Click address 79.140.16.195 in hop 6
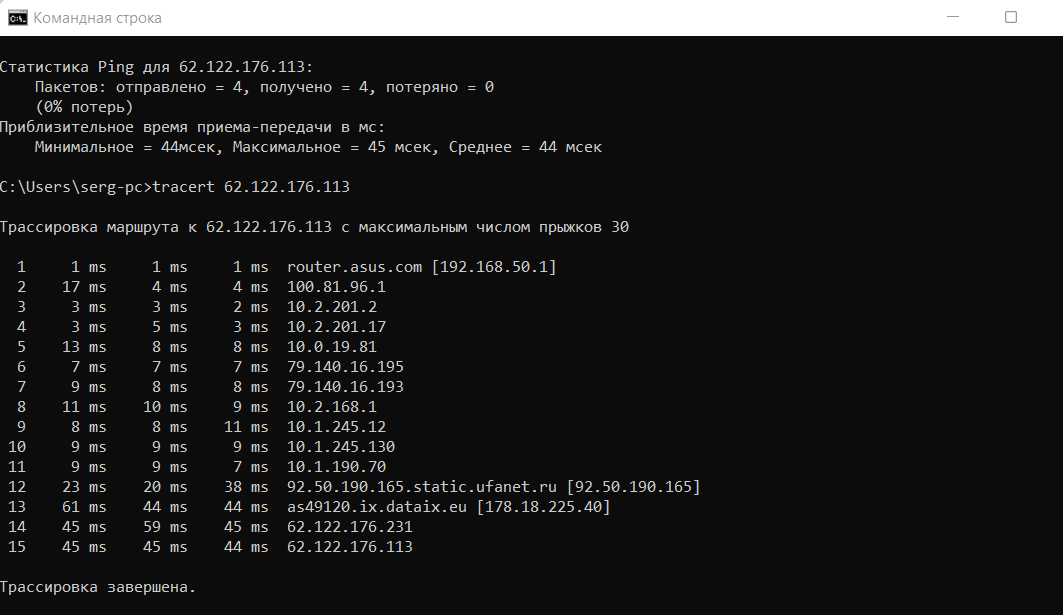 tap(345, 367)
